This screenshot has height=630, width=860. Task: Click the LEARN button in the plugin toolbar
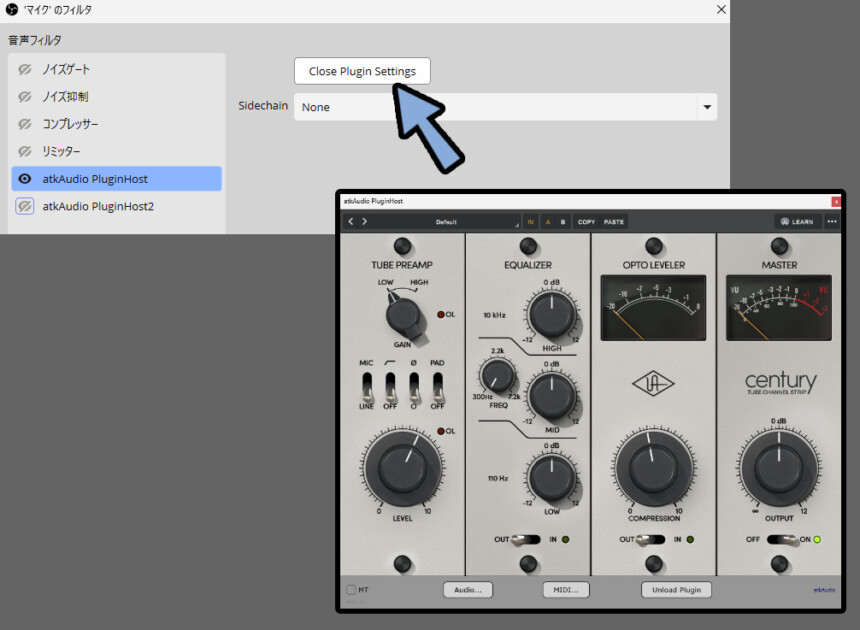(x=796, y=221)
